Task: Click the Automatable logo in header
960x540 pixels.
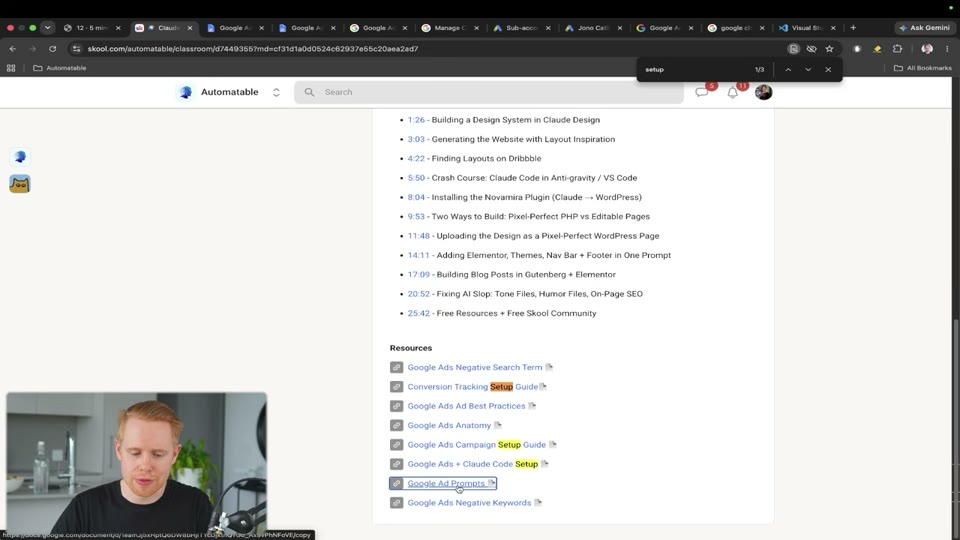Action: click(186, 92)
